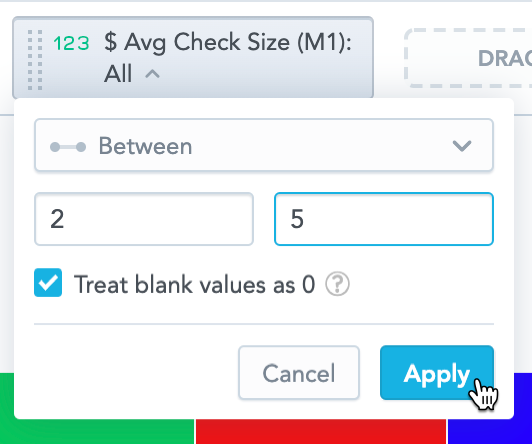The width and height of the screenshot is (532, 444).
Task: Click the 'All' value on the filter chip
Action: click(x=118, y=74)
